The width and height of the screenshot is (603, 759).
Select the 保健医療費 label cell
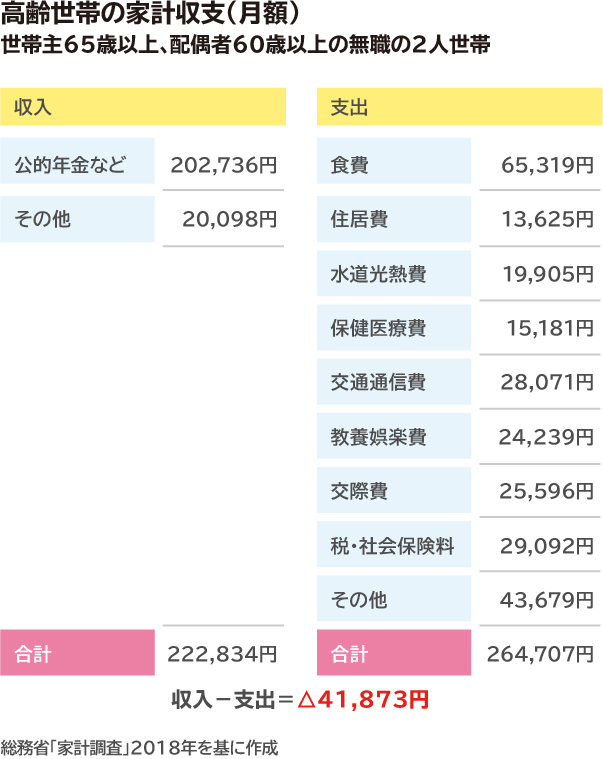point(394,327)
